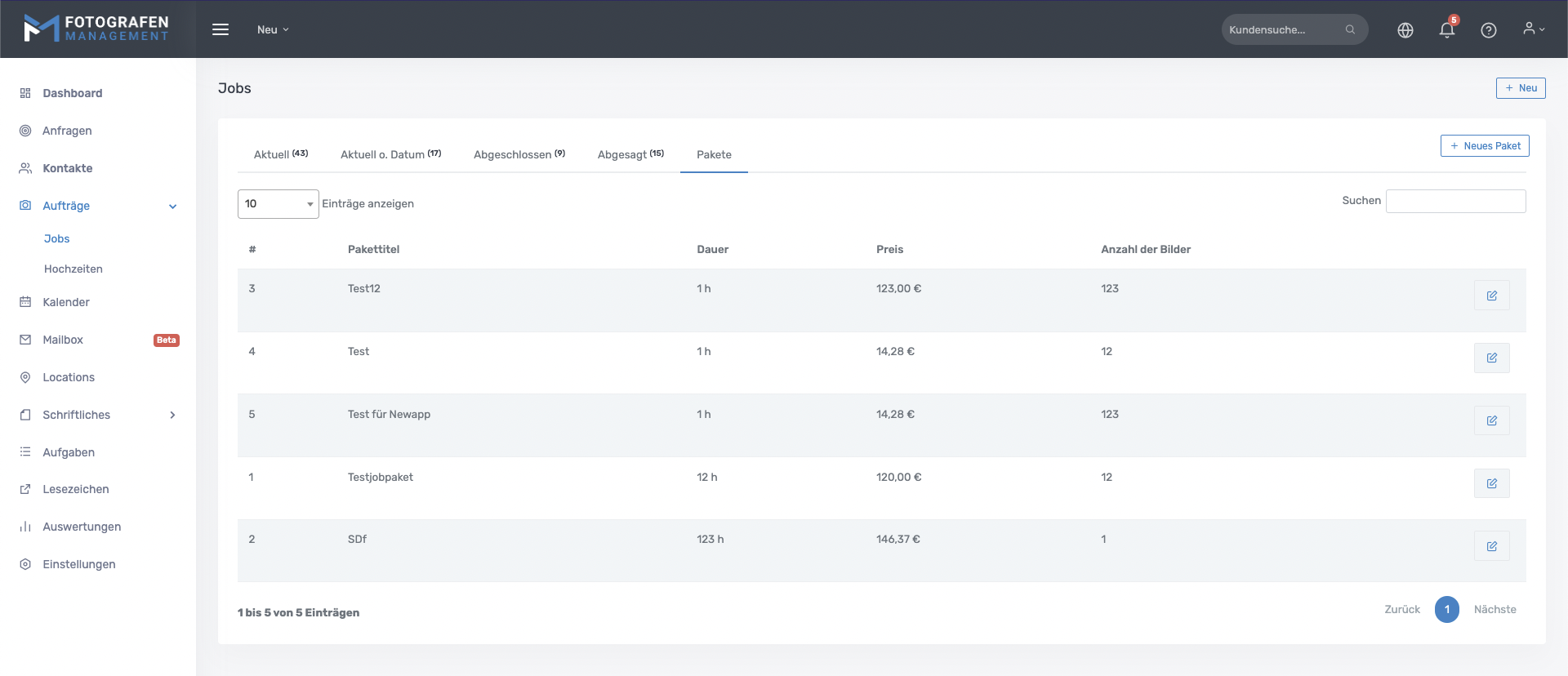Open the help question mark icon
Image resolution: width=1568 pixels, height=676 pixels.
(1488, 30)
